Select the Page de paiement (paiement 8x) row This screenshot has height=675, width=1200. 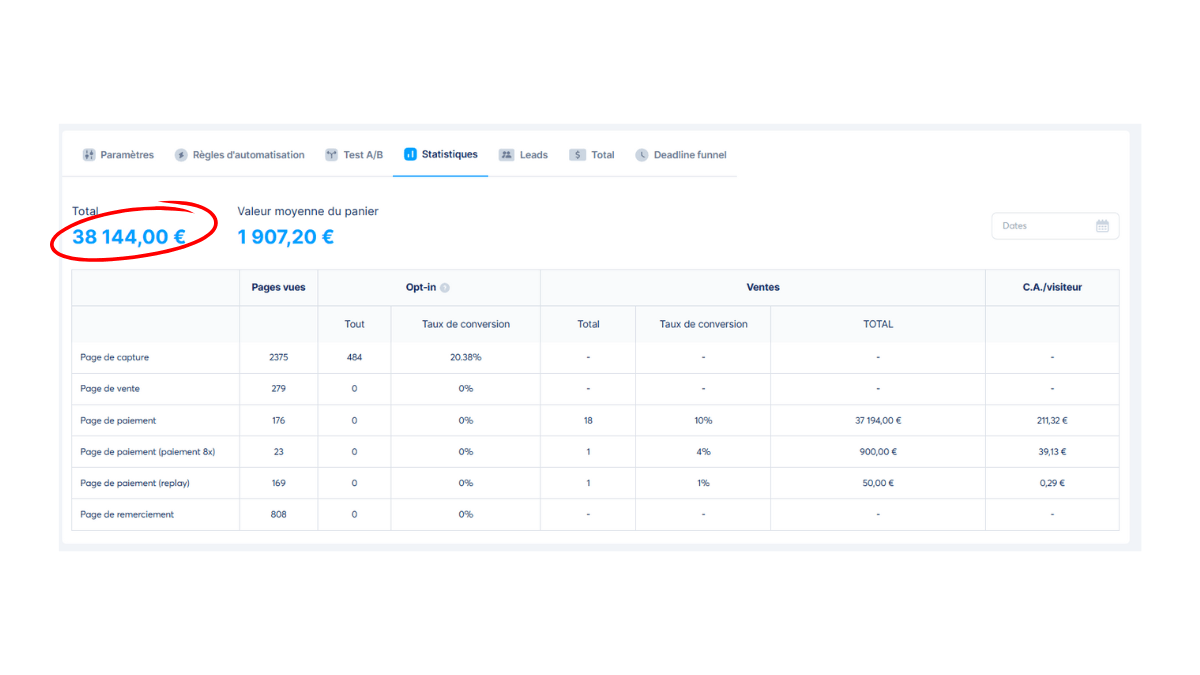(147, 452)
